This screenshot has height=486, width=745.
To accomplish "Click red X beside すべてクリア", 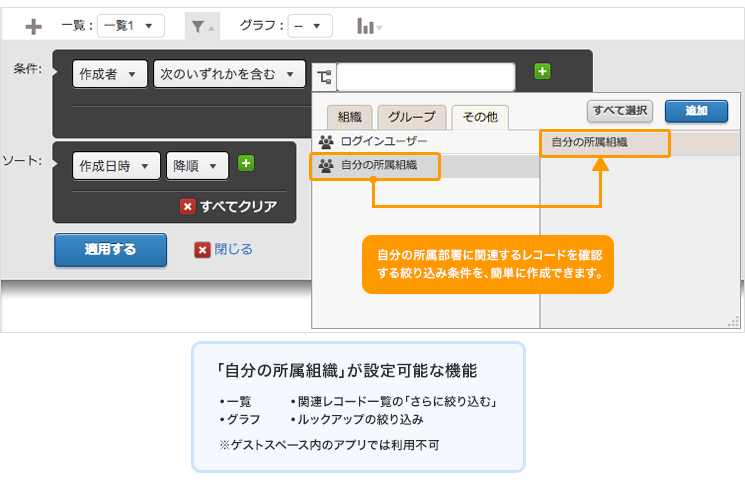I will 187,207.
